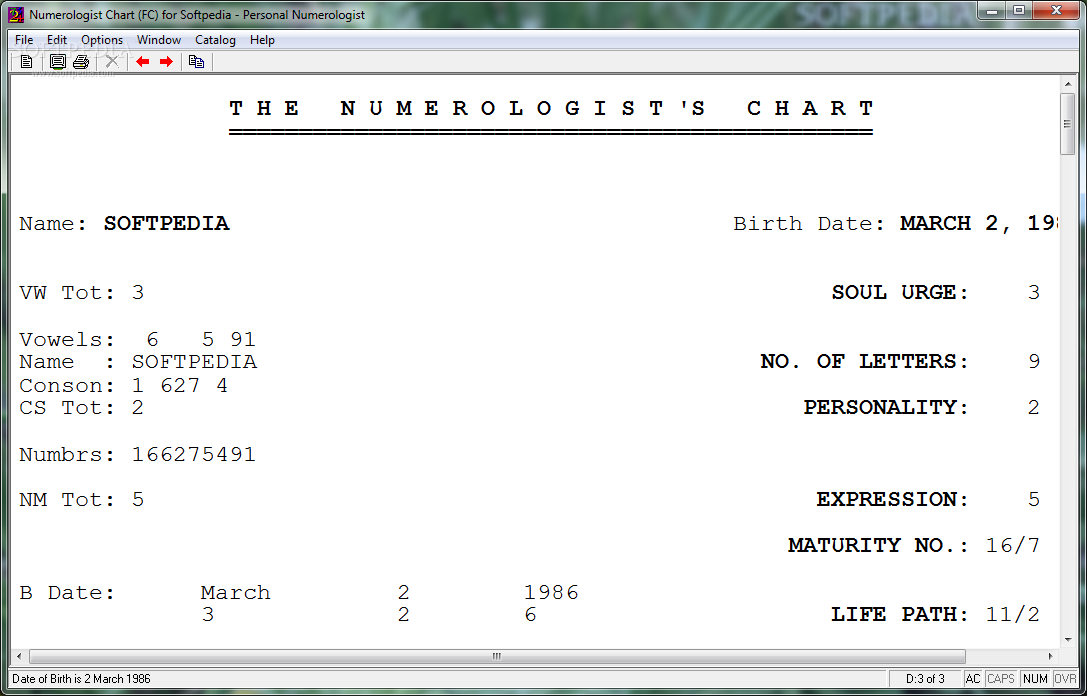
Task: Click the 'D:3 of 3' status entry
Action: pyautogui.click(x=925, y=679)
